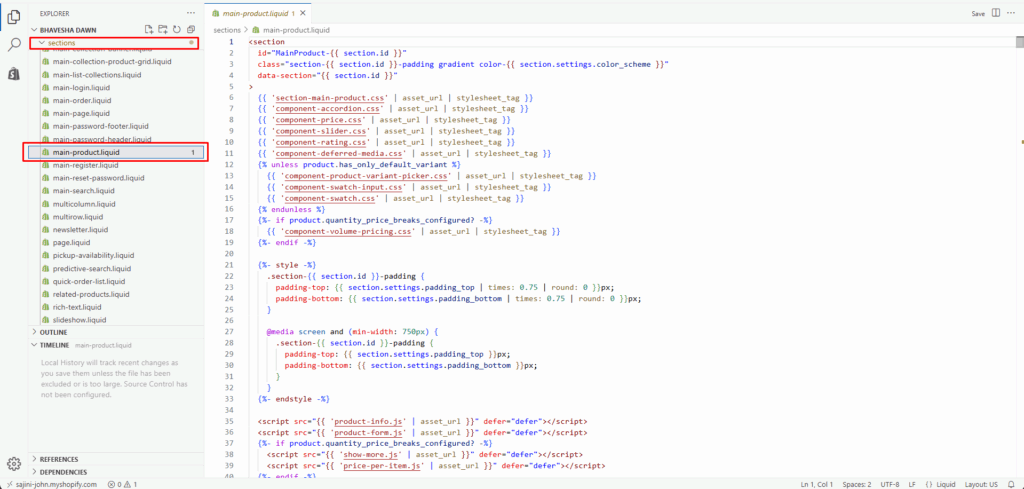
Task: Collapse all folders in explorer
Action: (191, 29)
